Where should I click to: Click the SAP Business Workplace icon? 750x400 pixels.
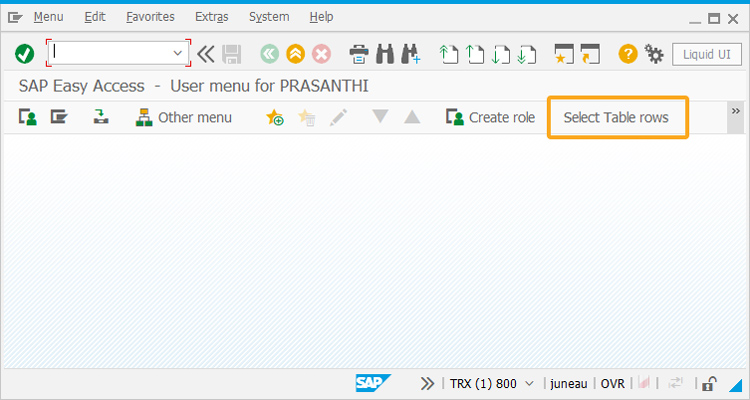[101, 117]
